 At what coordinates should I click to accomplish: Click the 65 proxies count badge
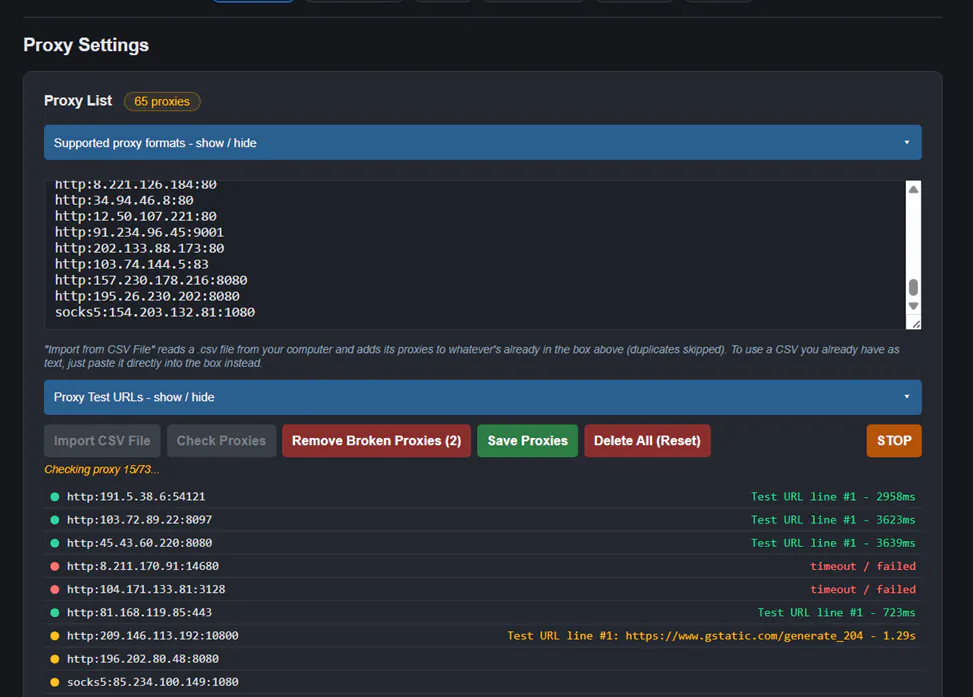pos(162,101)
